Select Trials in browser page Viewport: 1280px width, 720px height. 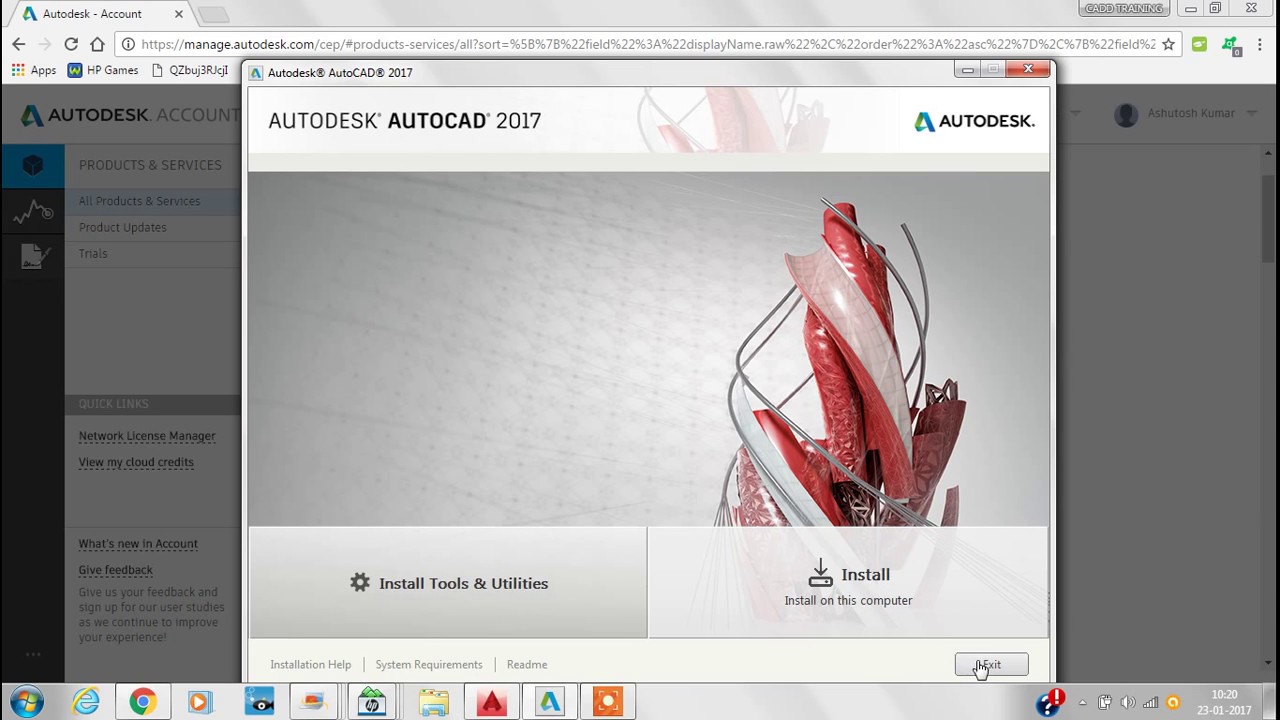click(93, 253)
